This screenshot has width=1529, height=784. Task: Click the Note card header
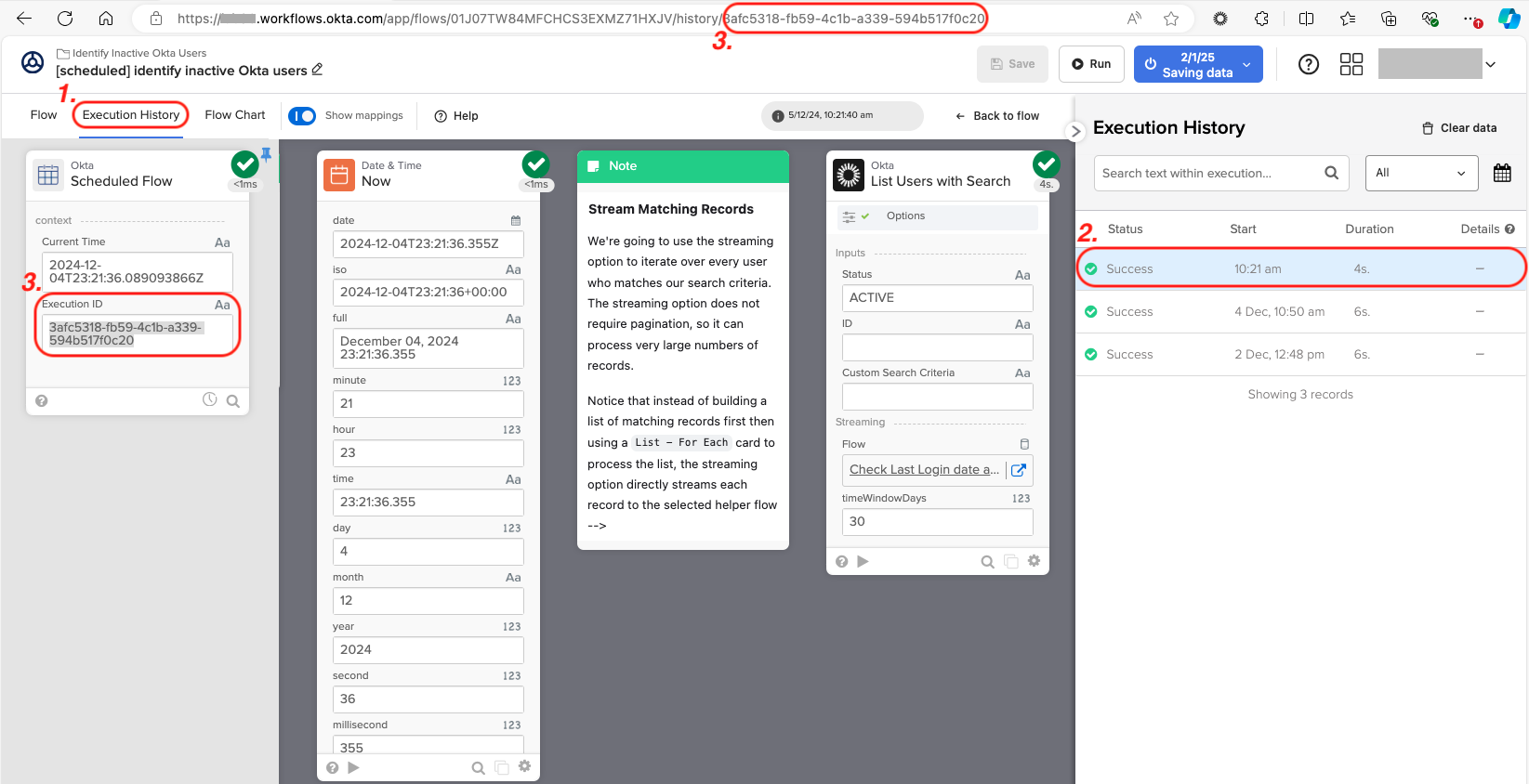[683, 166]
